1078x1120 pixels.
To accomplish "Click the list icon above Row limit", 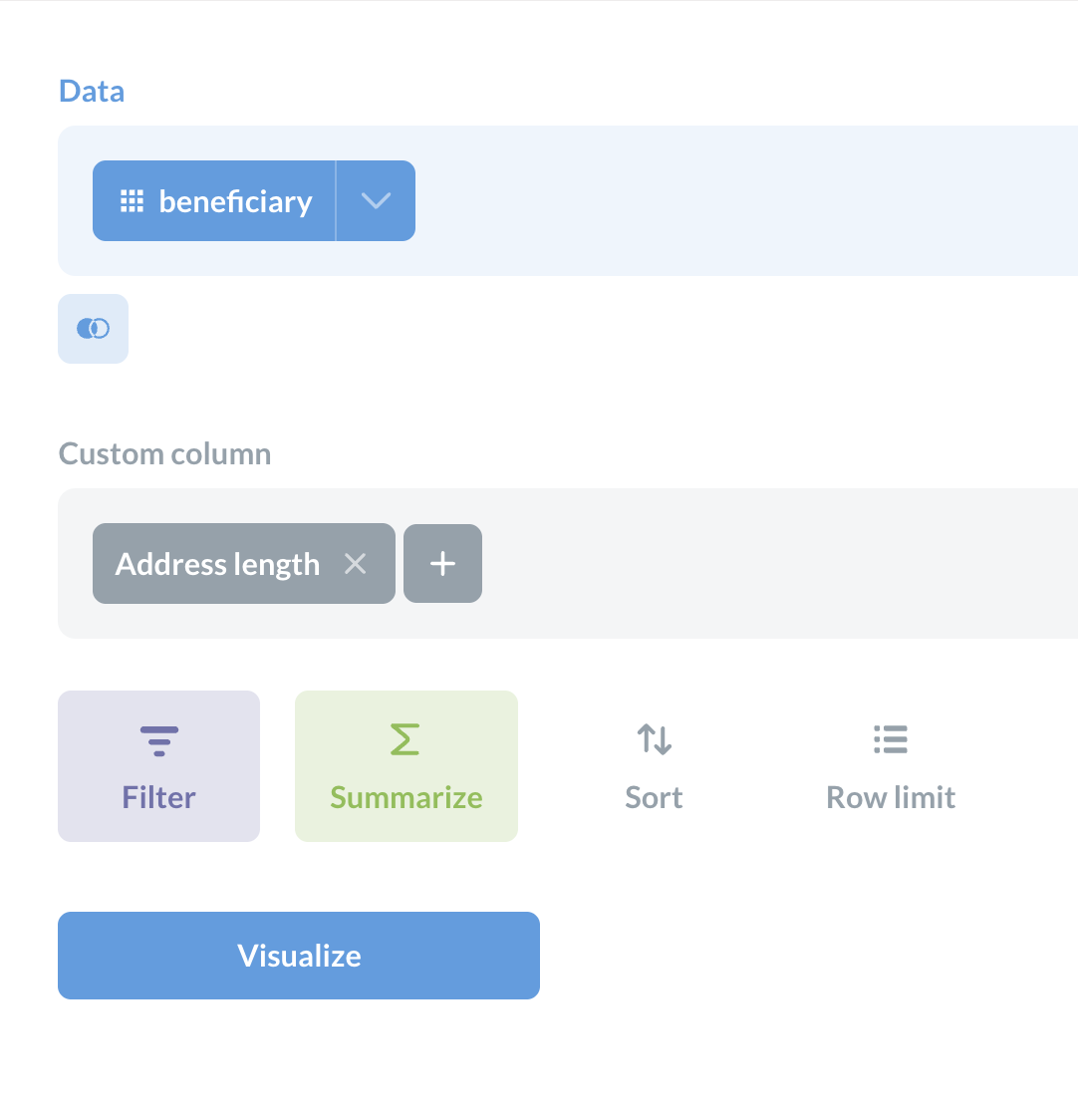I will (891, 739).
